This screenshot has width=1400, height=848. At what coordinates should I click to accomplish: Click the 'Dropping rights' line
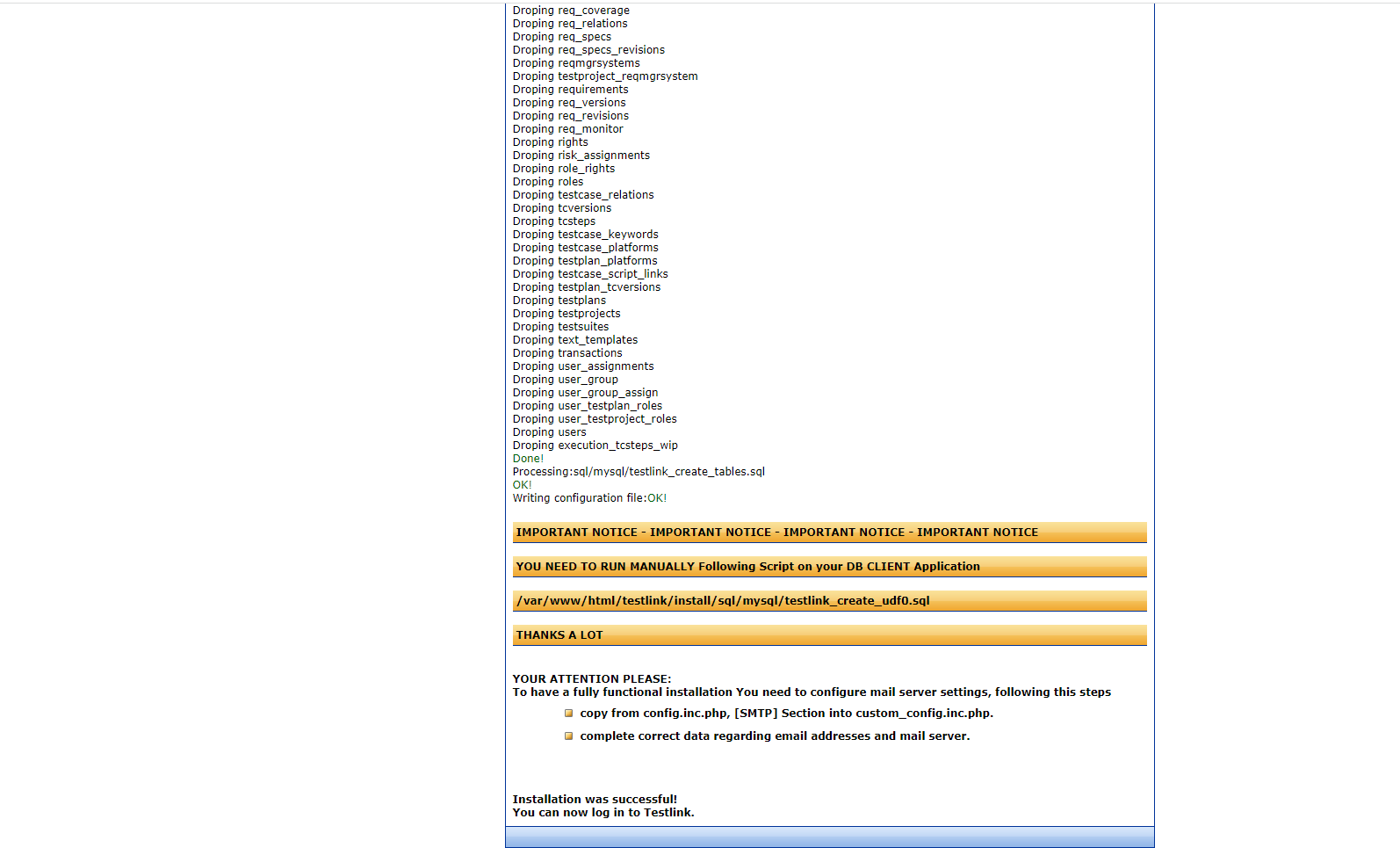point(551,142)
